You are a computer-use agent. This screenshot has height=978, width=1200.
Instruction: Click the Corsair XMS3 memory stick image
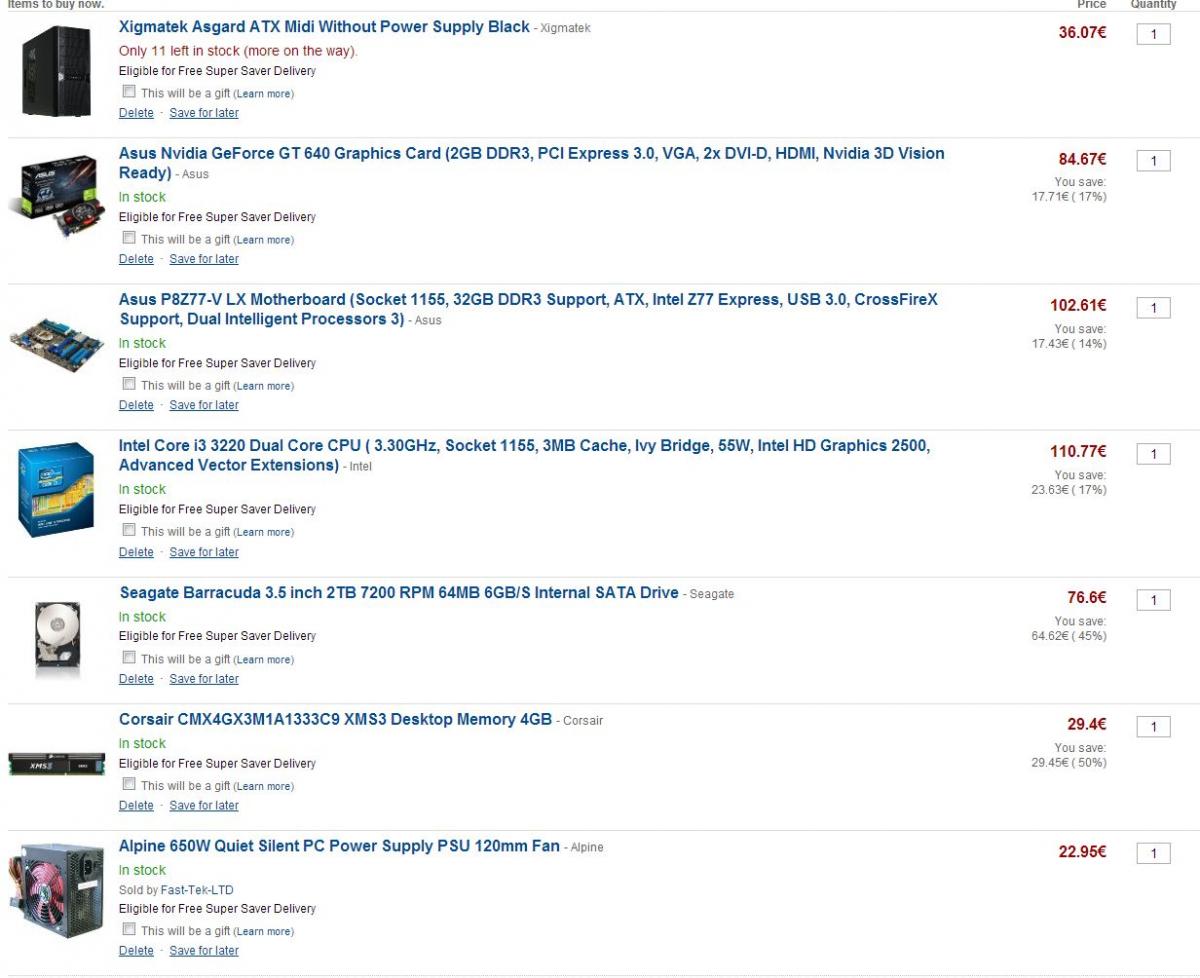pos(56,763)
